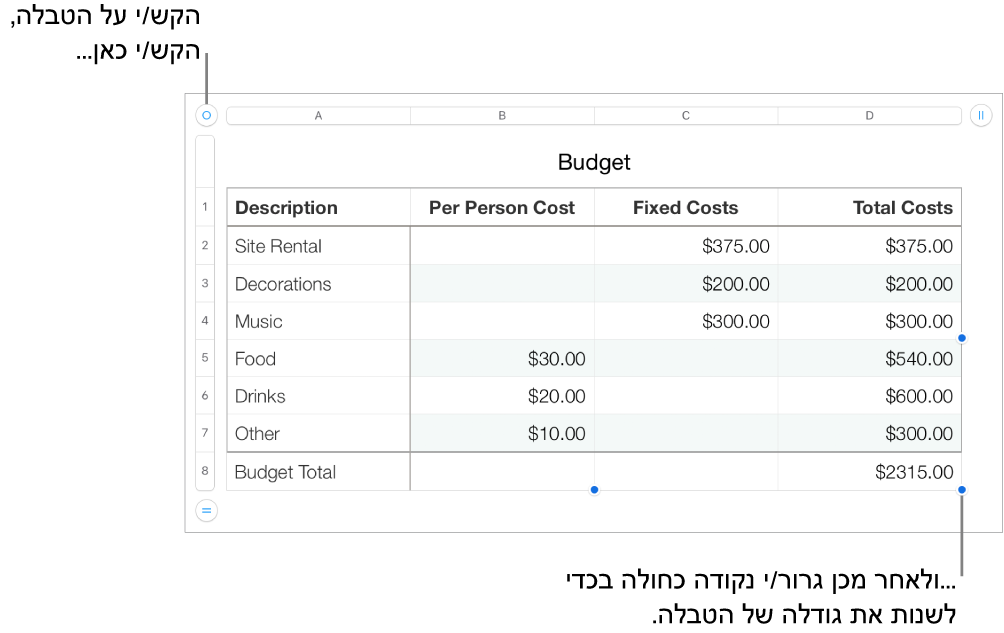Select the Fixed Costs header cell
This screenshot has width=1004, height=633.
tap(686, 207)
